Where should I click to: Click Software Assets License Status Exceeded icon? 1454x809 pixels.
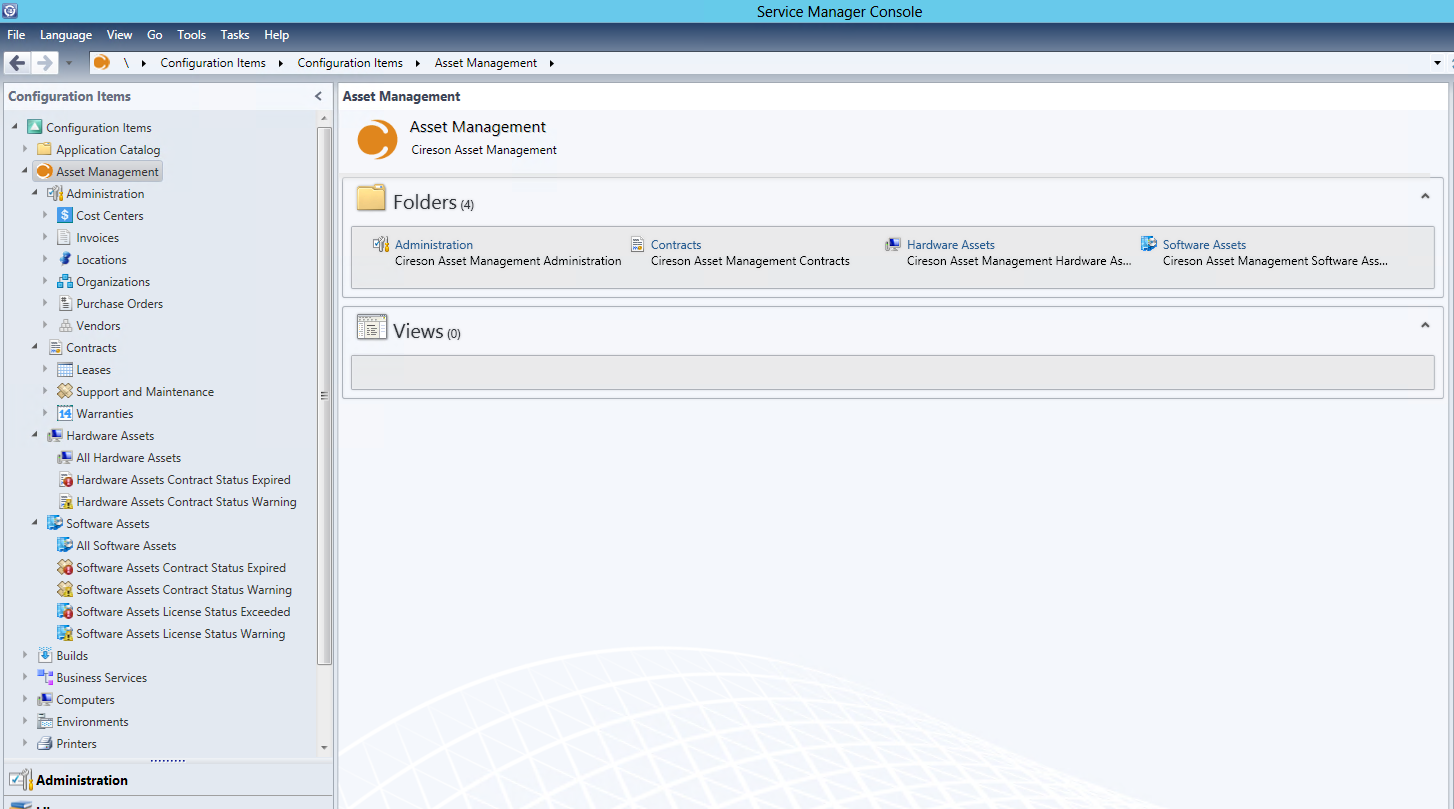(65, 611)
